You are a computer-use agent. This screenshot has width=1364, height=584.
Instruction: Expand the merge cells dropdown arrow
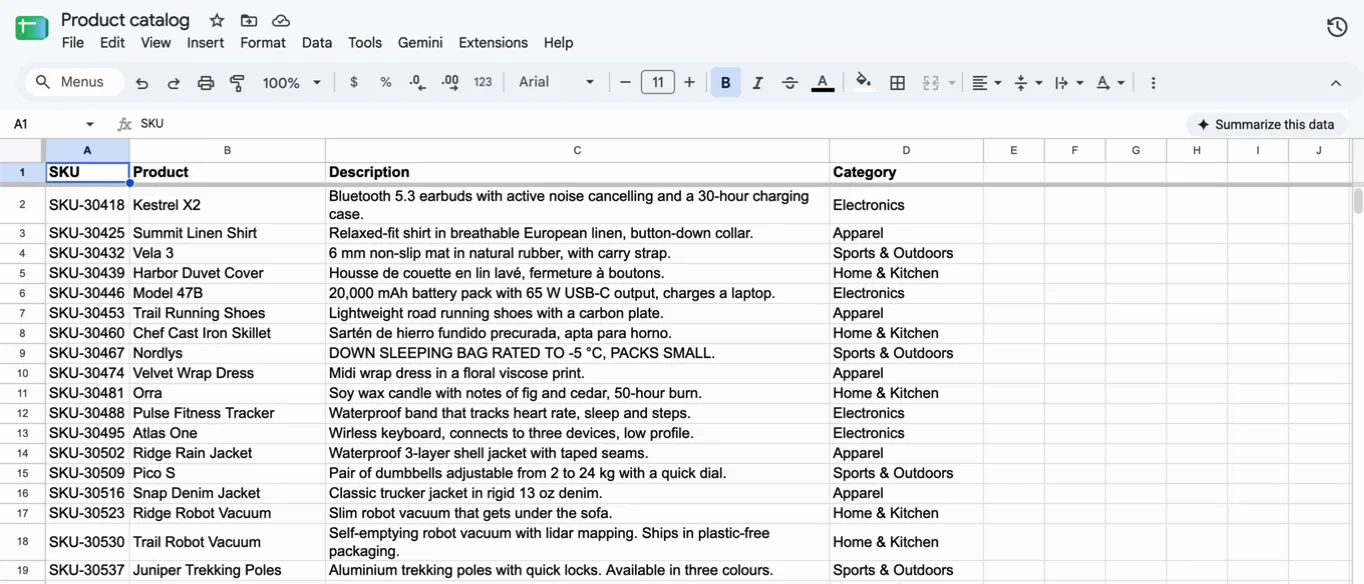click(952, 83)
